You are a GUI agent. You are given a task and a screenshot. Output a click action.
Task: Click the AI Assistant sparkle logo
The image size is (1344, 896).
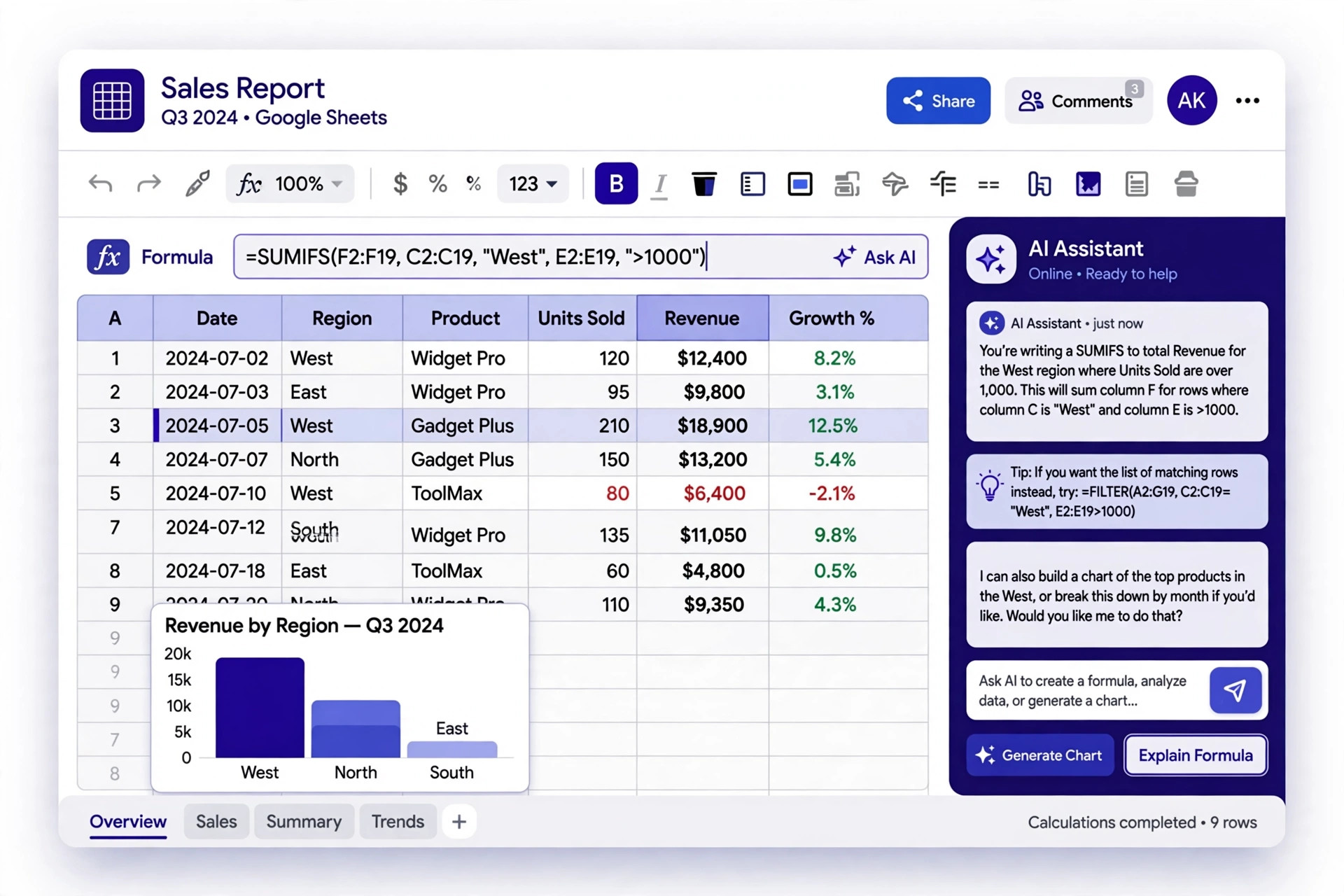coord(991,259)
